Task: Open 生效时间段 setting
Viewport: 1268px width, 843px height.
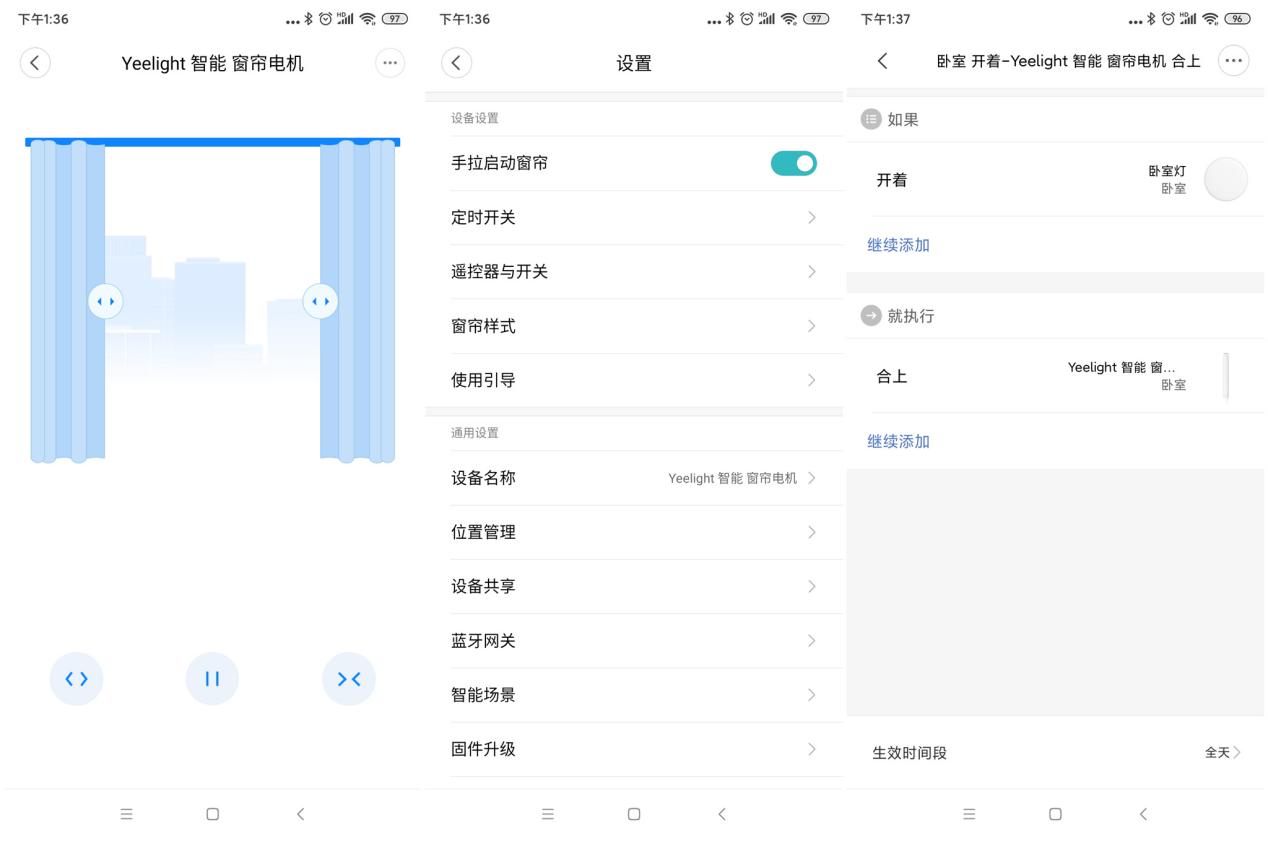Action: point(1055,752)
